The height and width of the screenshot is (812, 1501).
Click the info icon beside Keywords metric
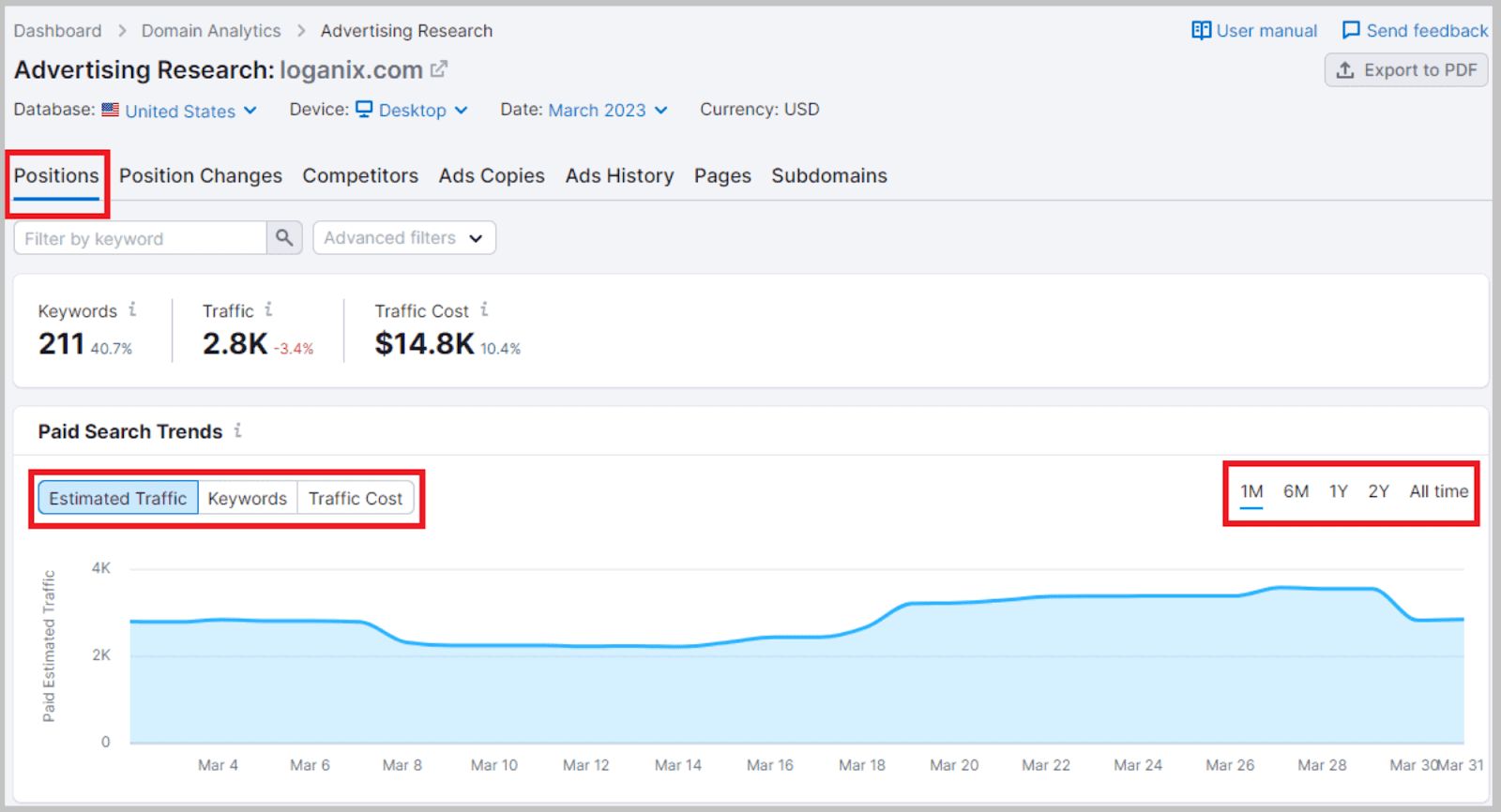pos(132,309)
